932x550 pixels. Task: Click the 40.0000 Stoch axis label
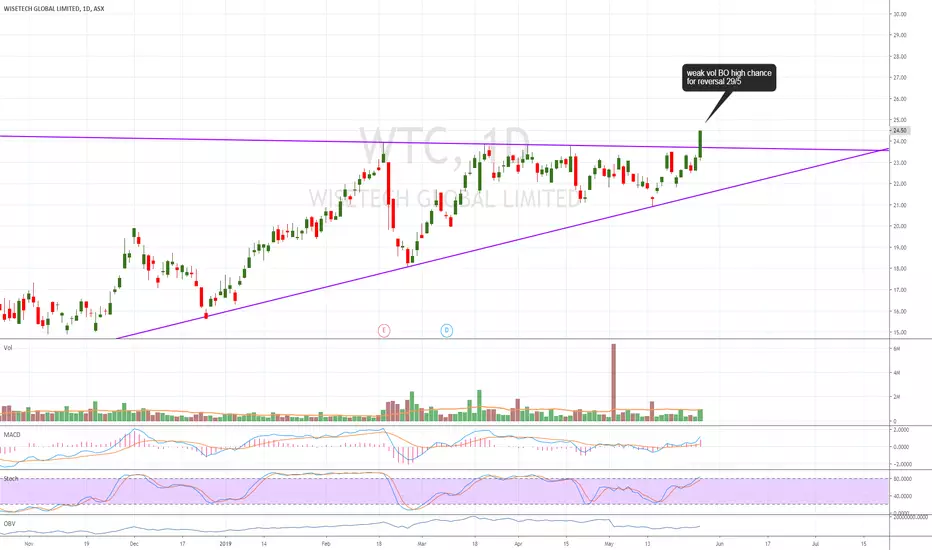(x=902, y=496)
